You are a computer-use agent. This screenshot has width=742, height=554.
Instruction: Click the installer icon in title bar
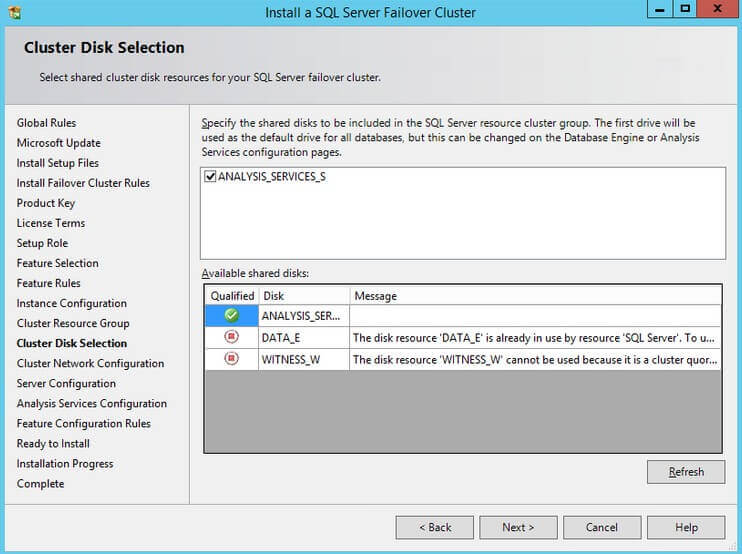click(15, 12)
